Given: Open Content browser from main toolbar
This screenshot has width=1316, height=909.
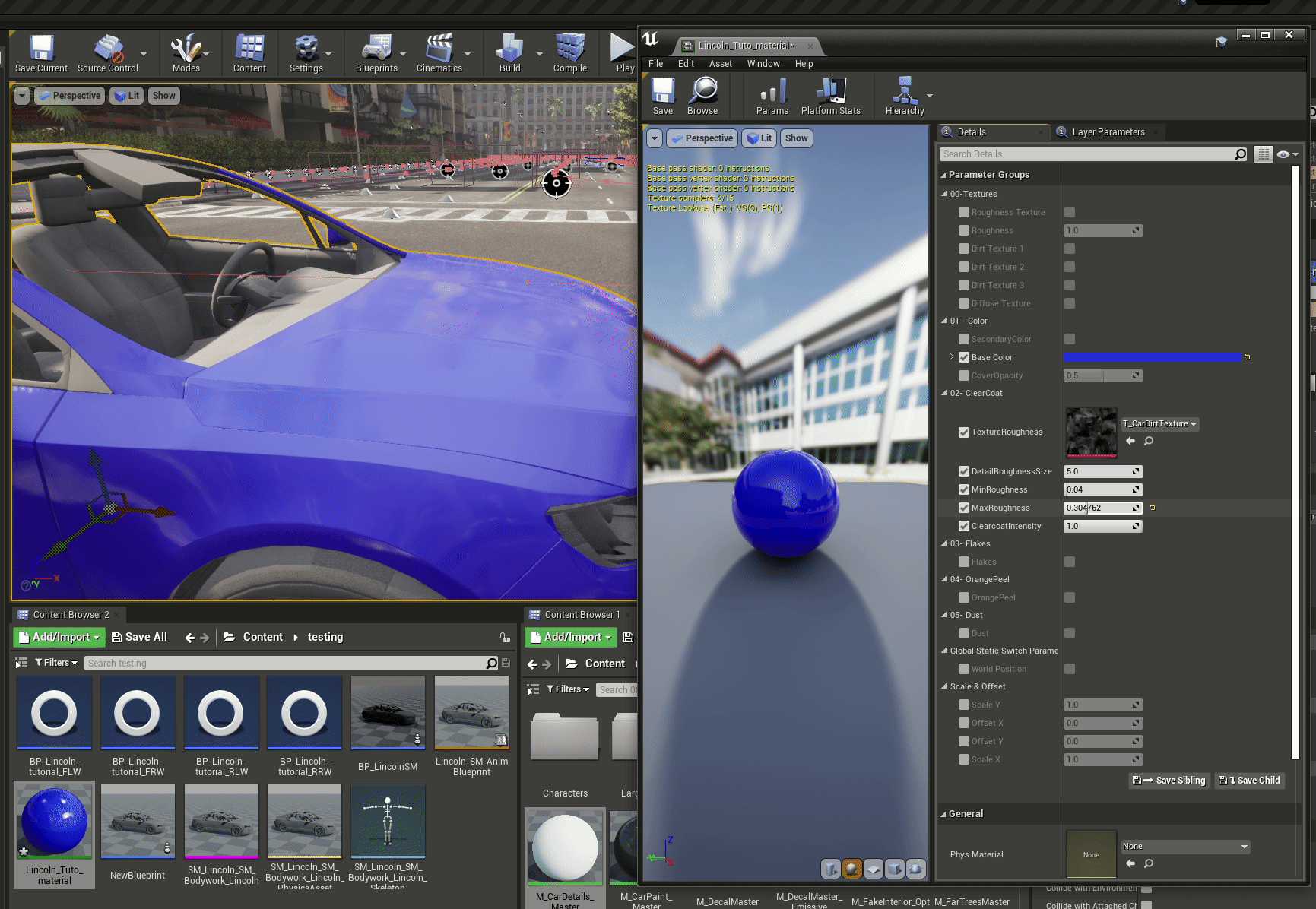Looking at the screenshot, I should [249, 53].
